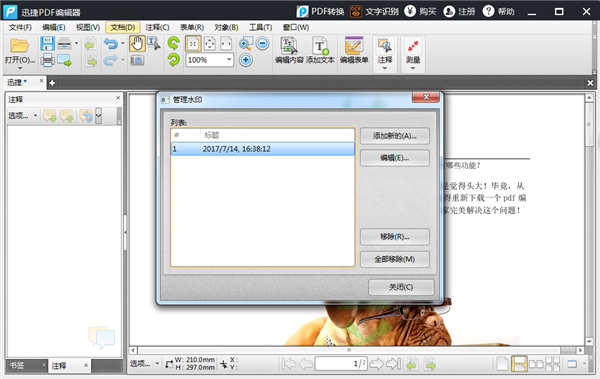The height and width of the screenshot is (379, 600).
Task: Click the Undo blue arrow icon
Action: pos(111,44)
